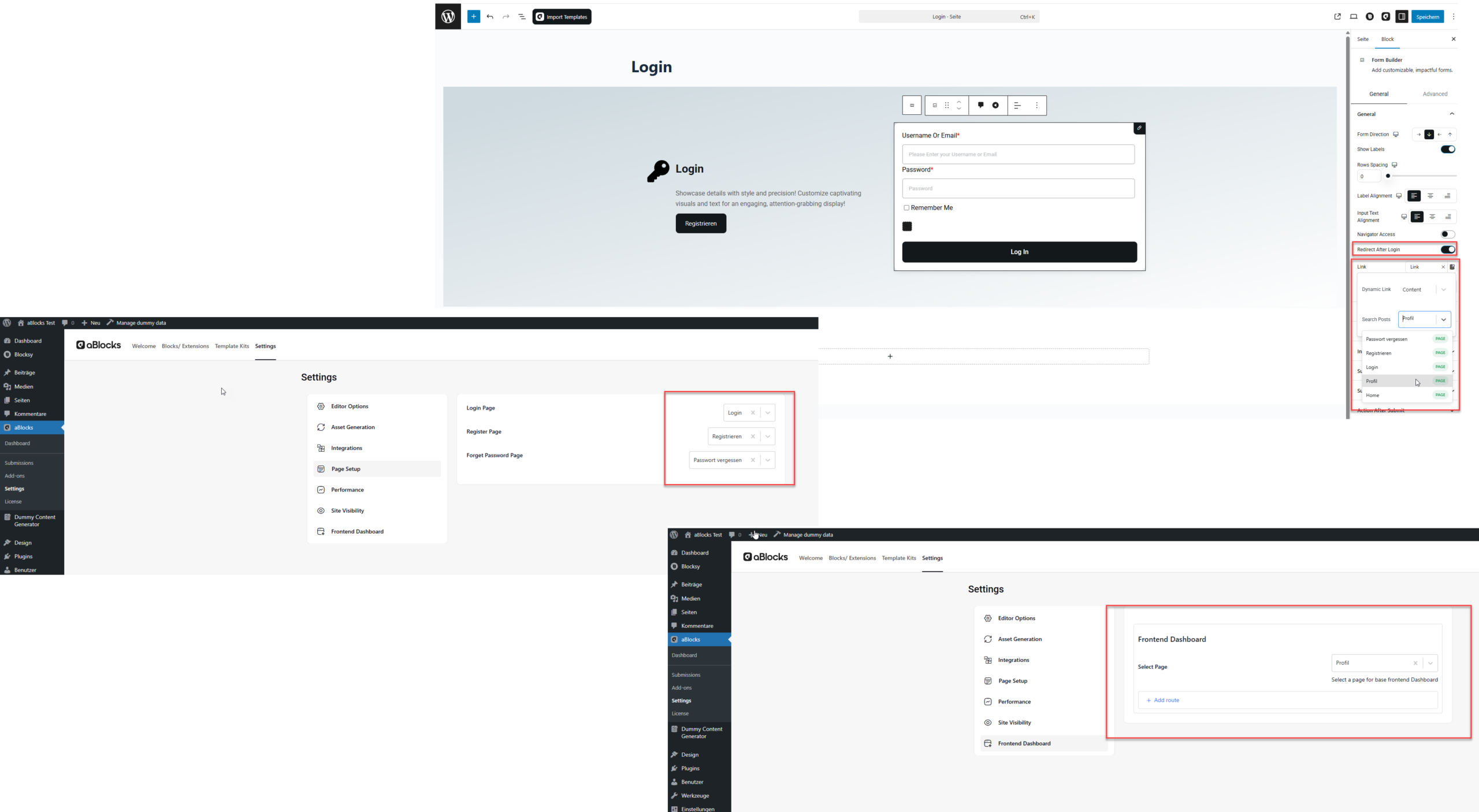
Task: Click the Username or Email input field
Action: 1018,155
